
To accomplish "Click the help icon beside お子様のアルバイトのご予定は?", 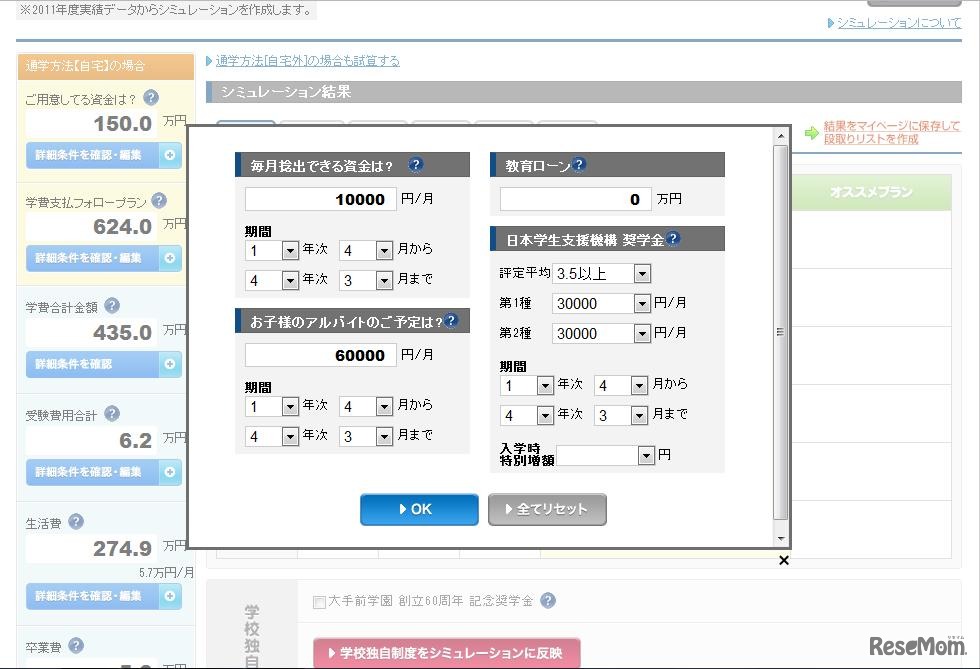I will pyautogui.click(x=451, y=318).
